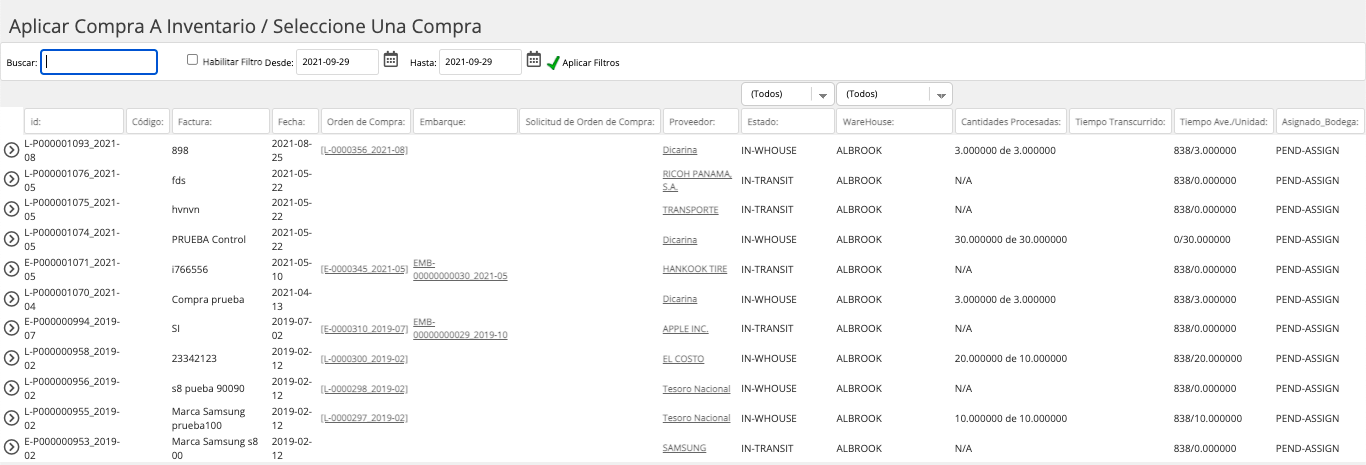Screen dimensions: 1366x465
Task: Open purchase order link L-0000356_2021-08
Action: click(x=364, y=150)
